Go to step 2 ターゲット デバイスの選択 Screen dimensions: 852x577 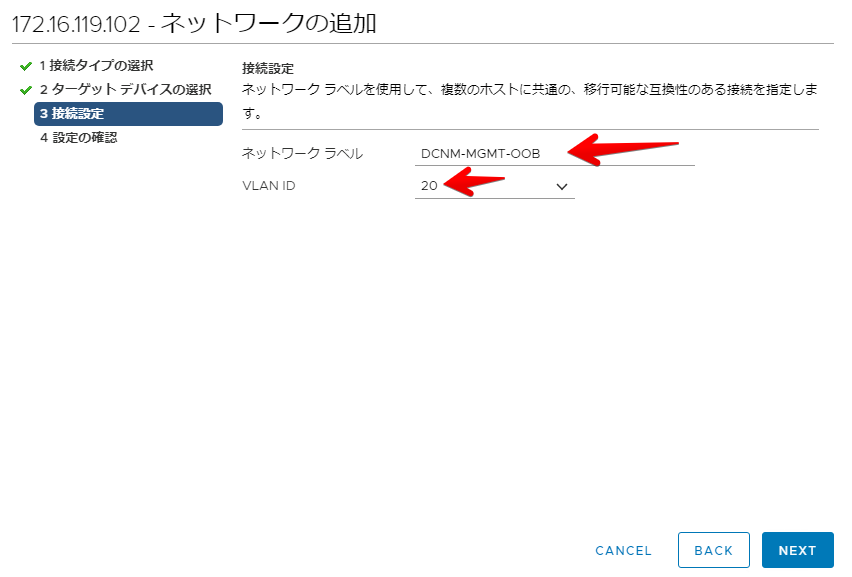[126, 90]
